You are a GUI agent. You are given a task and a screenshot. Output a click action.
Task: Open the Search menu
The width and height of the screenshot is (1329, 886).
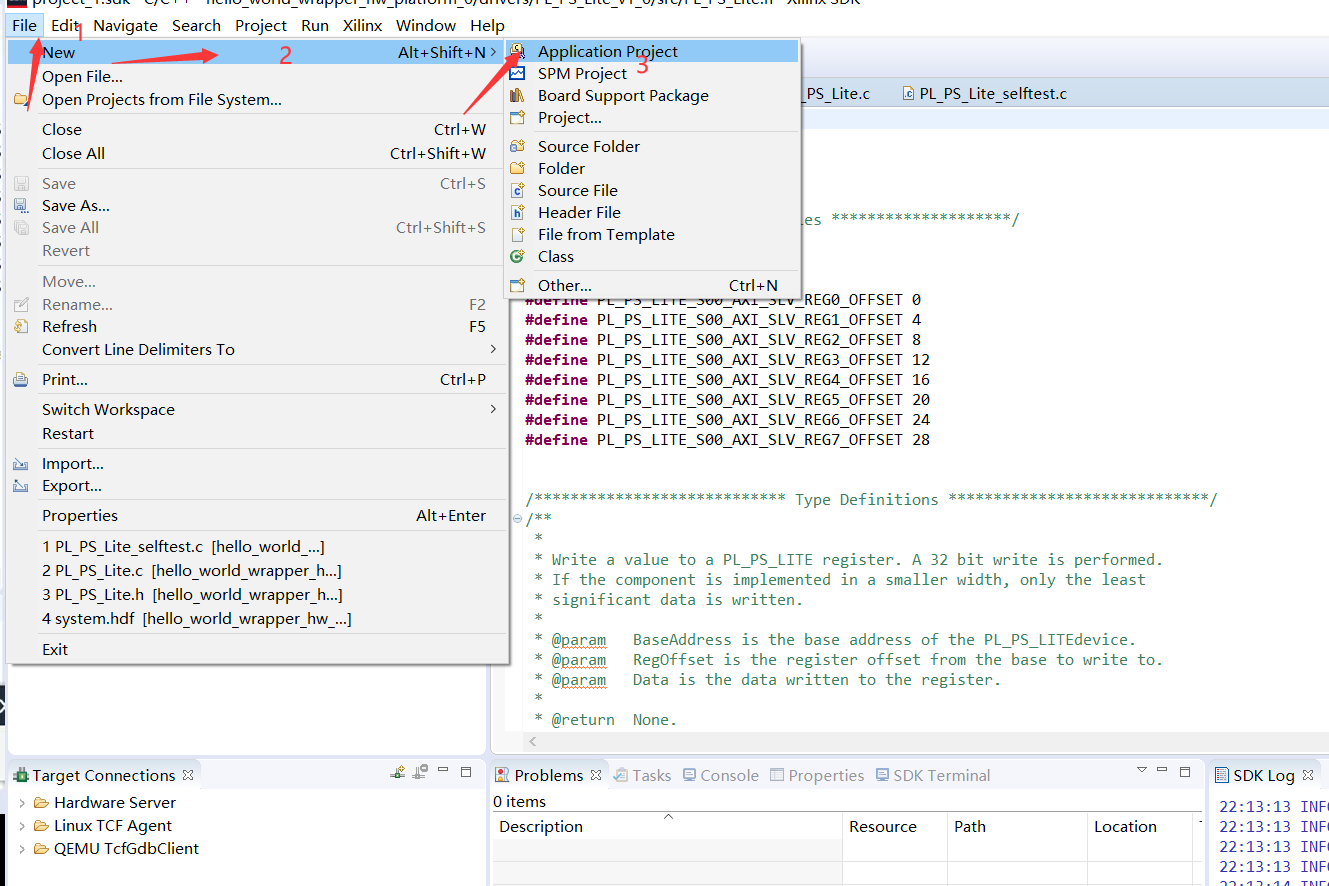(x=196, y=25)
